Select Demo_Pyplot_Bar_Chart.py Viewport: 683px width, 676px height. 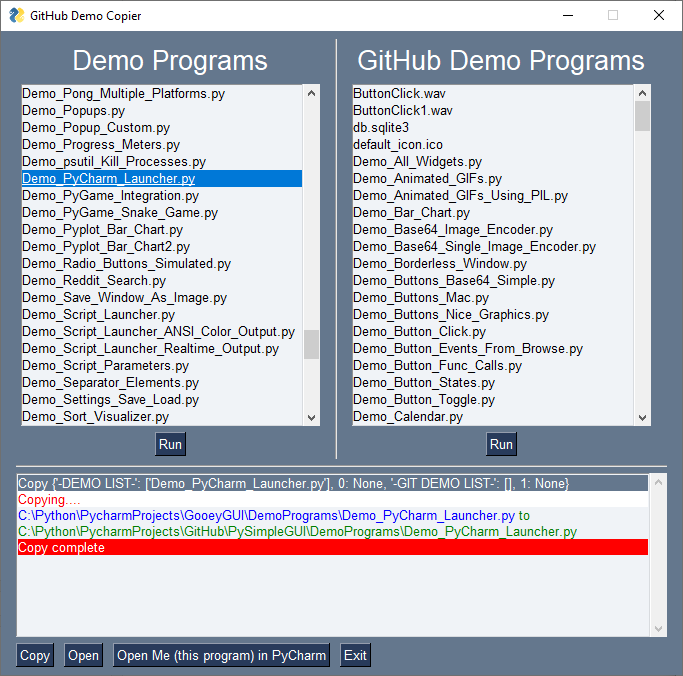162,230
